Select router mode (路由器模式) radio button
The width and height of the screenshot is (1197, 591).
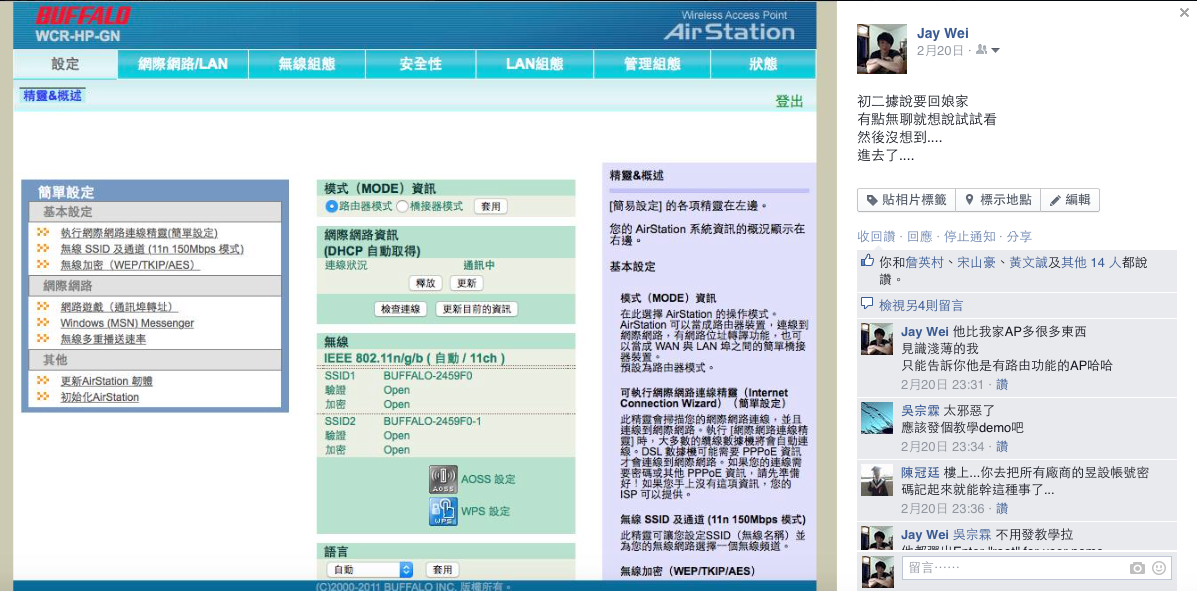331,206
